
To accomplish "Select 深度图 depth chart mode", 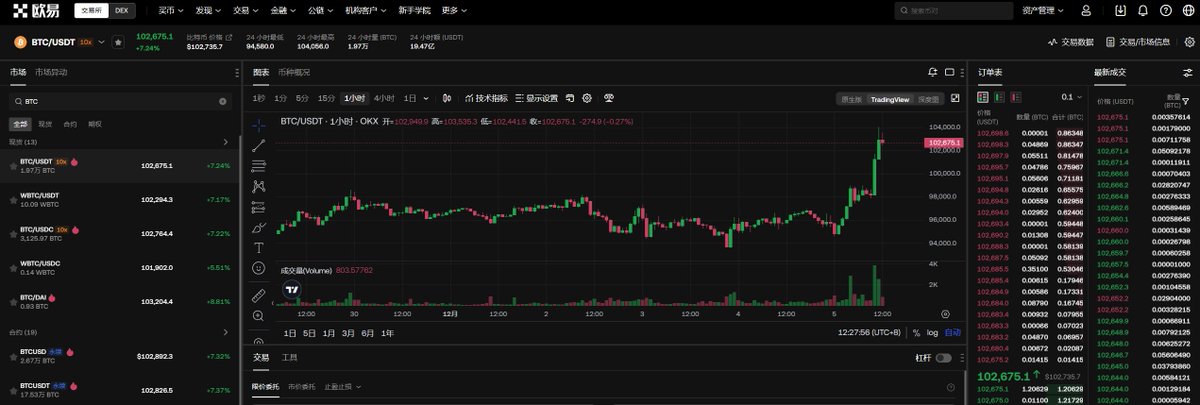I will click(x=928, y=99).
